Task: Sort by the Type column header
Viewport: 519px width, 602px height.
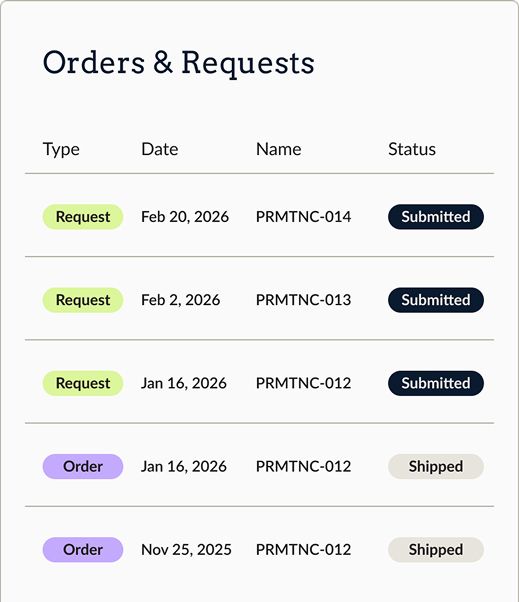Action: (61, 150)
